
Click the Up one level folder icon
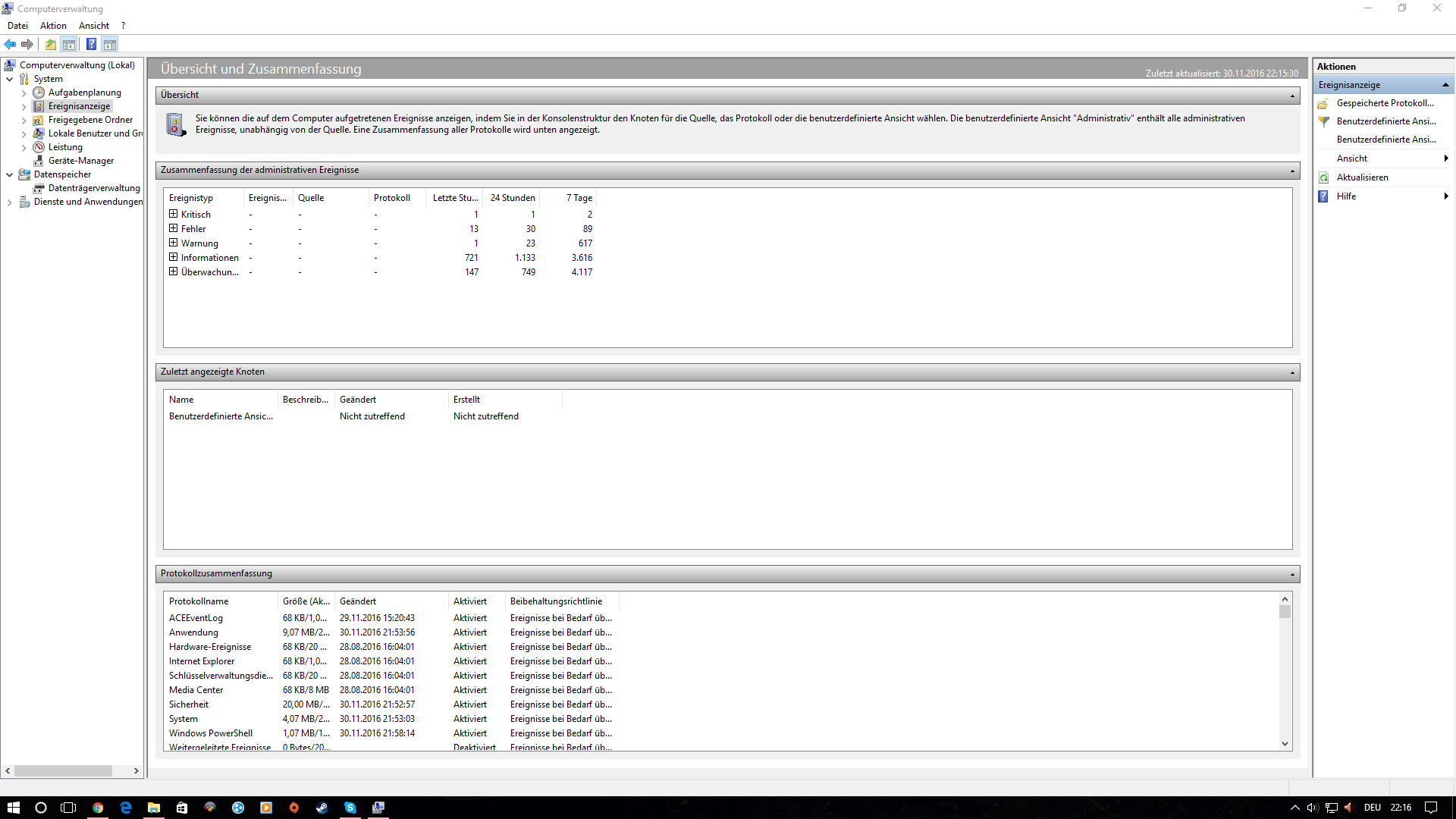[x=51, y=44]
